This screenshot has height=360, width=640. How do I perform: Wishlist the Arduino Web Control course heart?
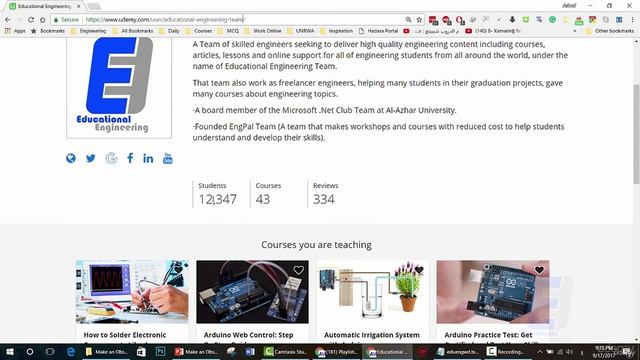tap(299, 270)
